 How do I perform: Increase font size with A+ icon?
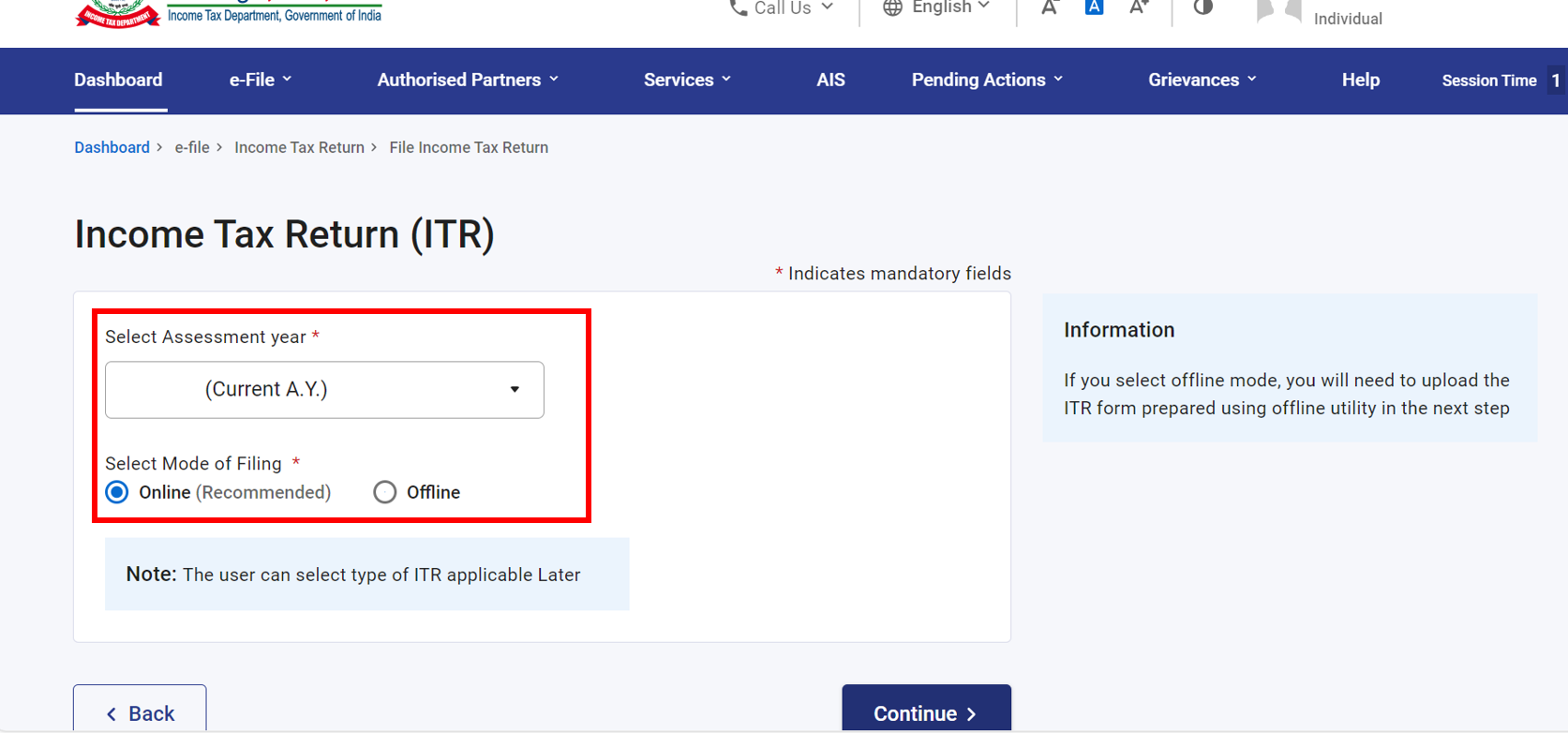[x=1139, y=8]
